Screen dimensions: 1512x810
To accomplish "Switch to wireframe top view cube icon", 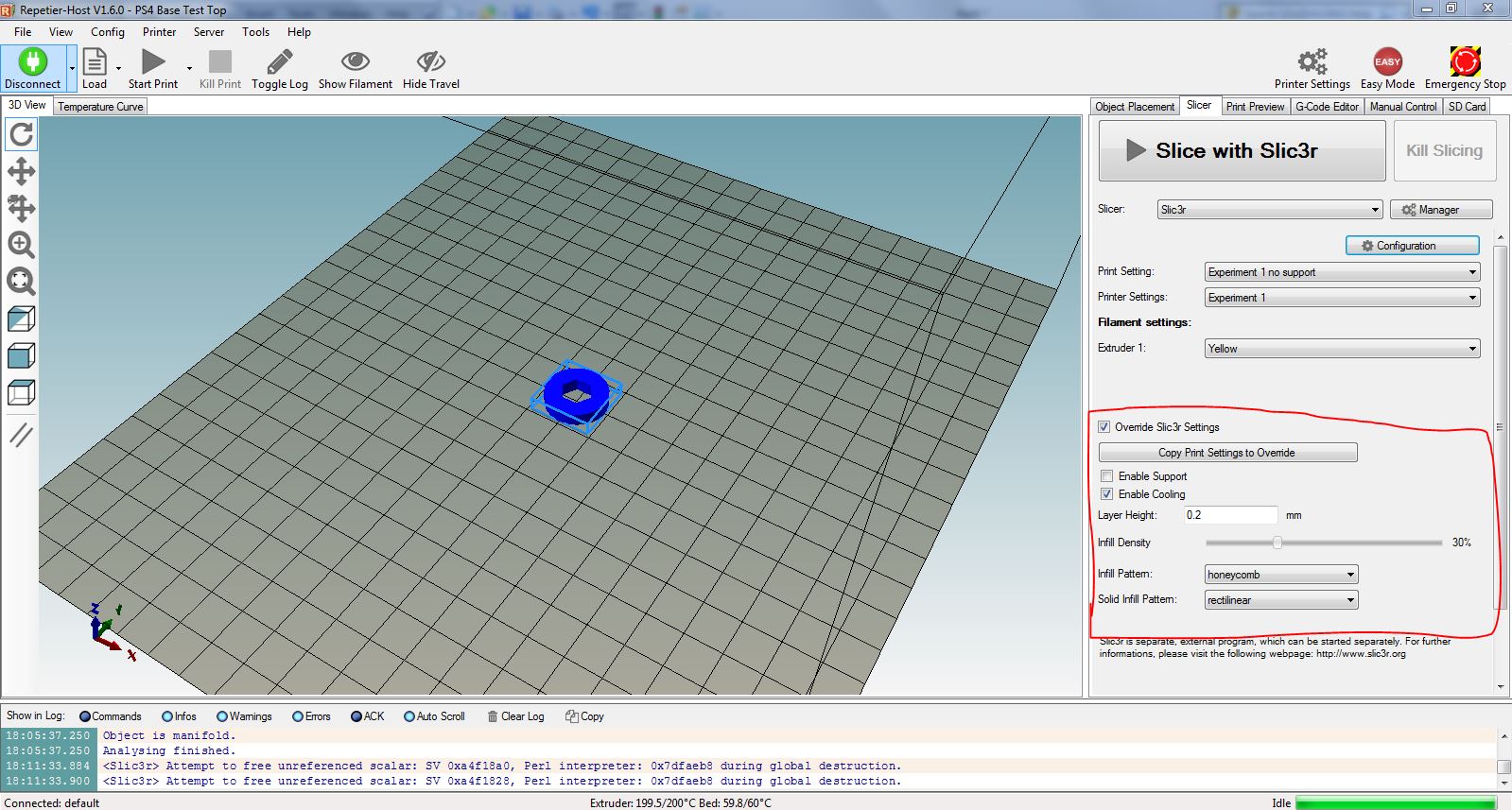I will (21, 391).
